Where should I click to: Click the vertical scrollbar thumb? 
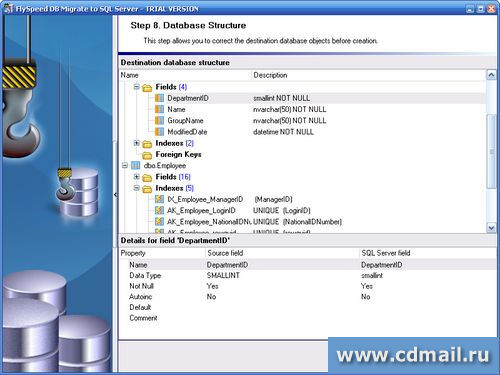coord(491,151)
